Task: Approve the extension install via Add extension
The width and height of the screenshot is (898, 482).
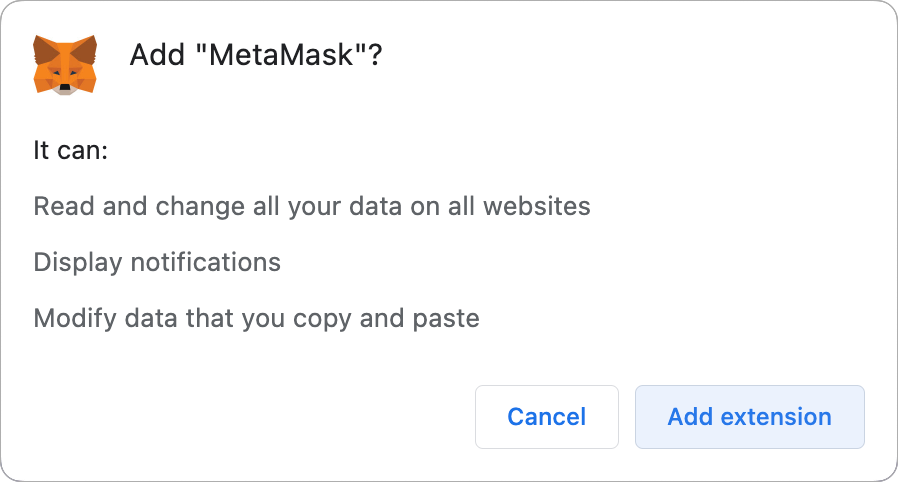Action: click(749, 417)
